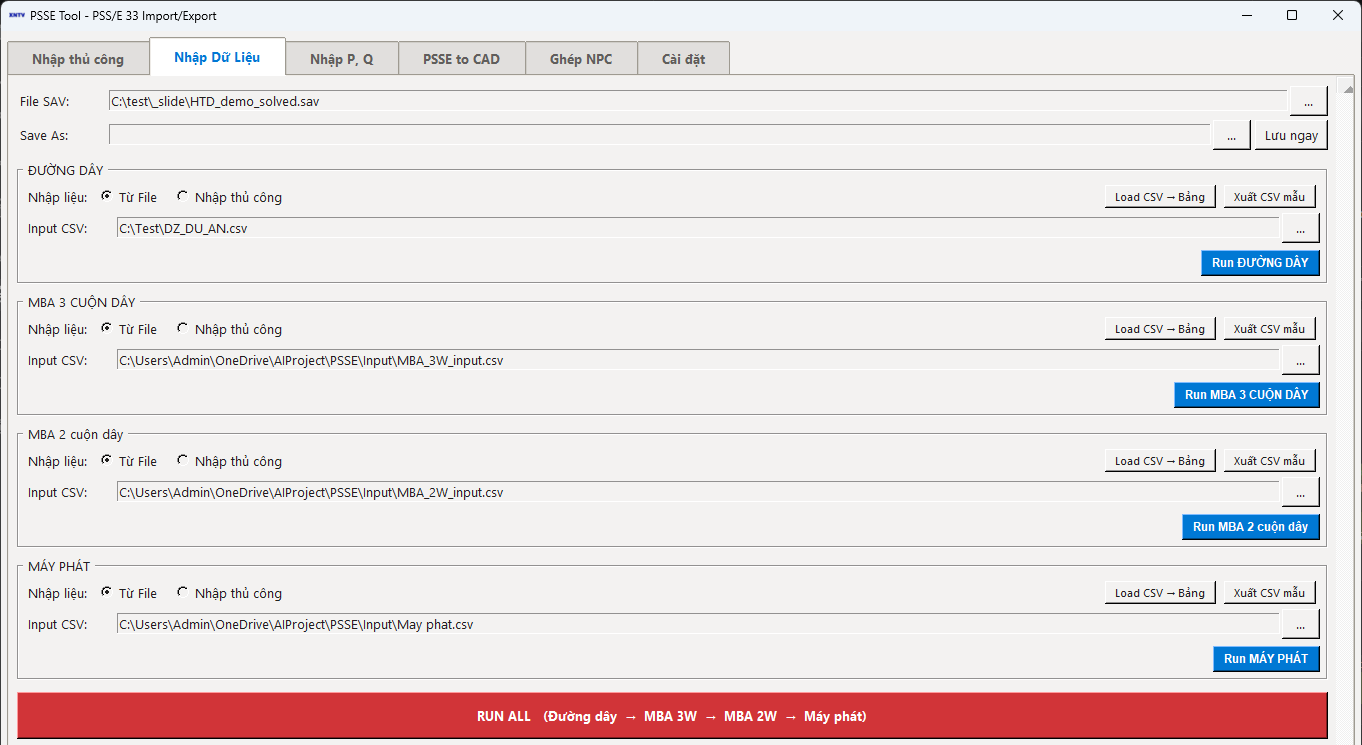
Task: Click Run MBA 2 cuộn dây
Action: point(1251,527)
